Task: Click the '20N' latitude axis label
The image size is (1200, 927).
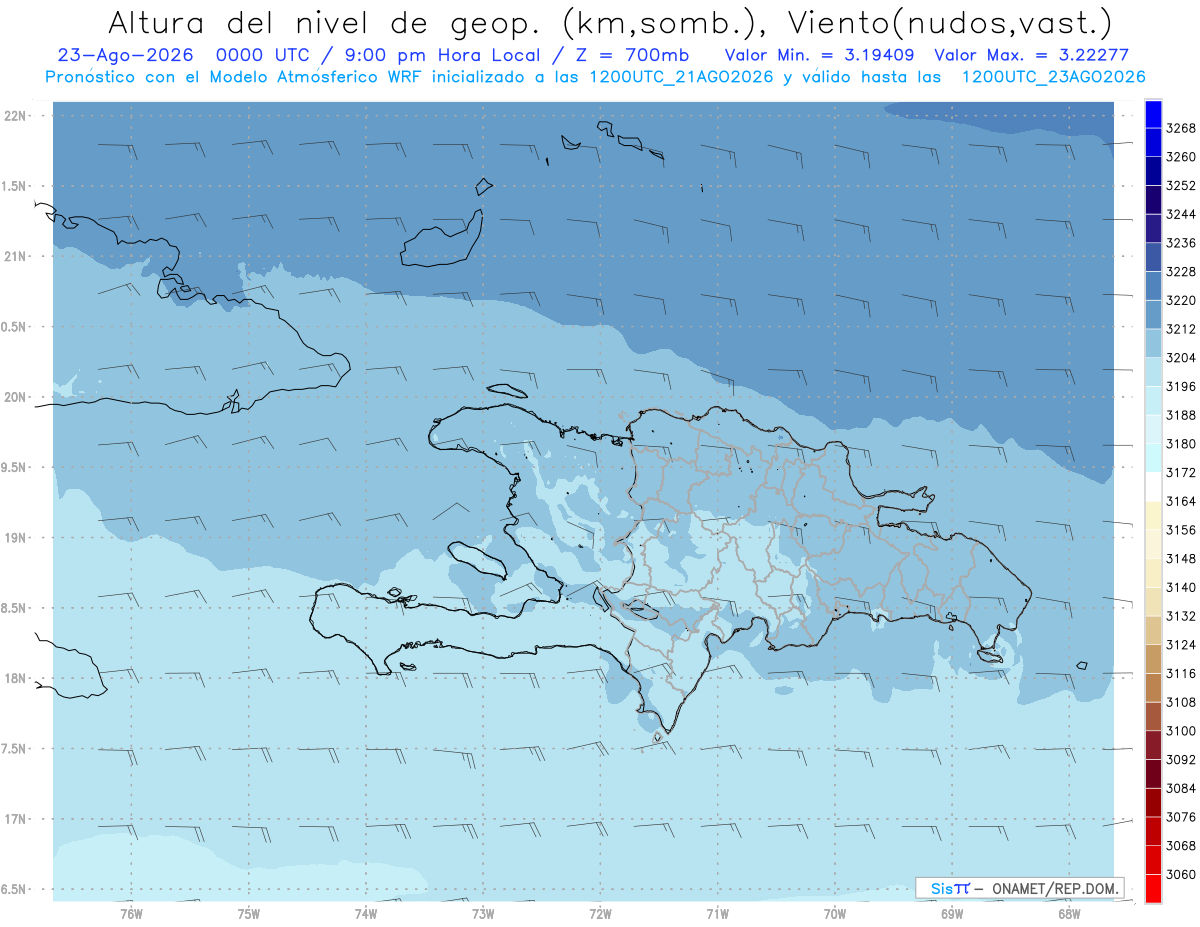Action: 15,397
